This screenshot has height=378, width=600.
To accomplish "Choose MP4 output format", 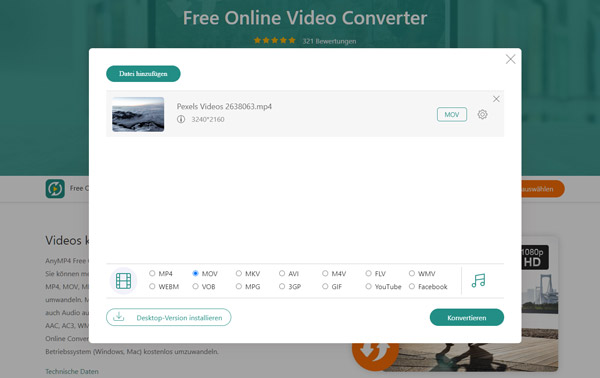I will (152, 273).
